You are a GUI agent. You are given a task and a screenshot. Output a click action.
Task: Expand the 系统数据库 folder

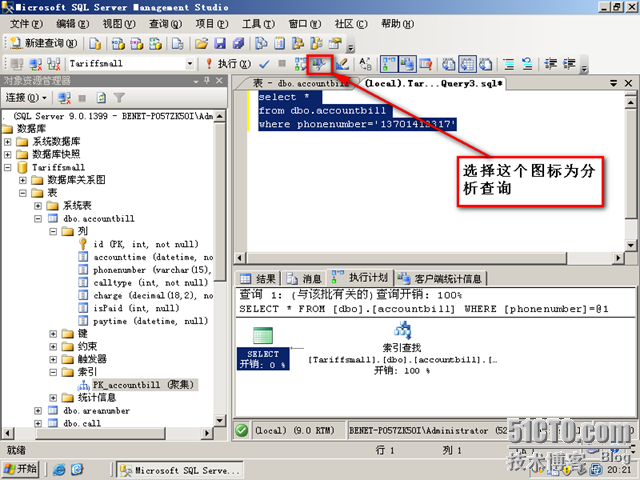[7, 142]
